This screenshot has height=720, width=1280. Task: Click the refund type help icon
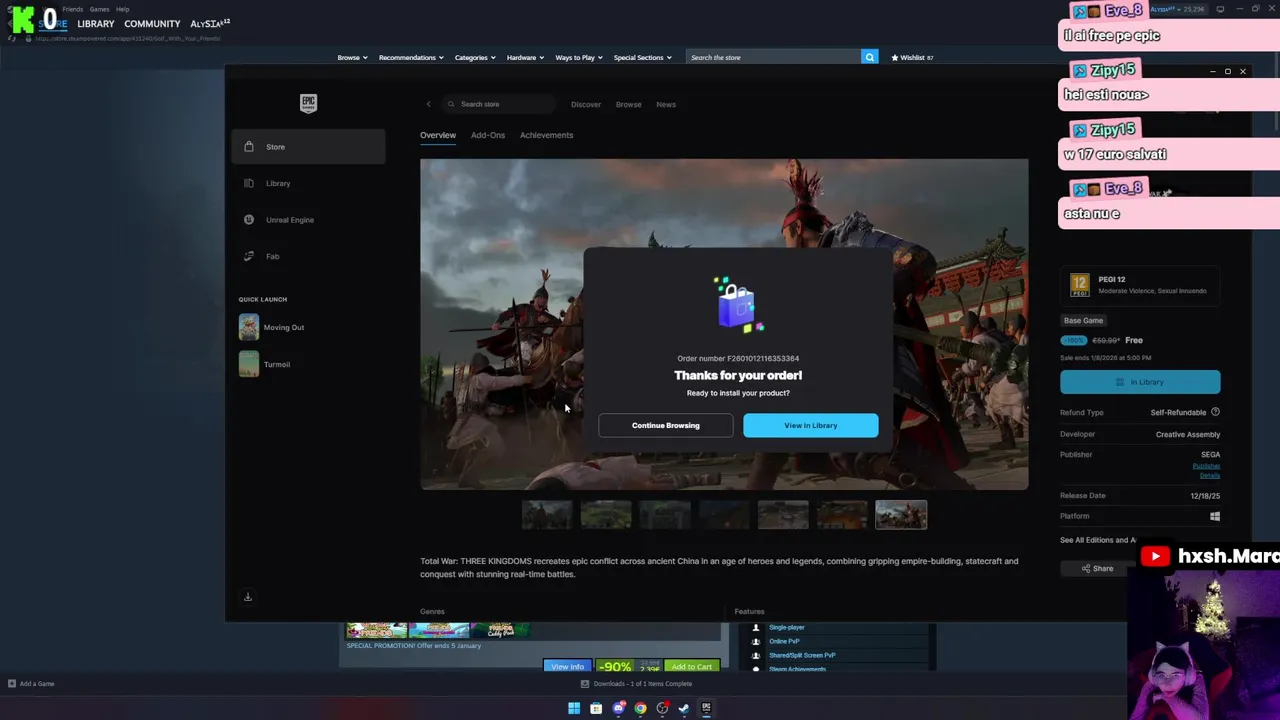tap(1215, 412)
